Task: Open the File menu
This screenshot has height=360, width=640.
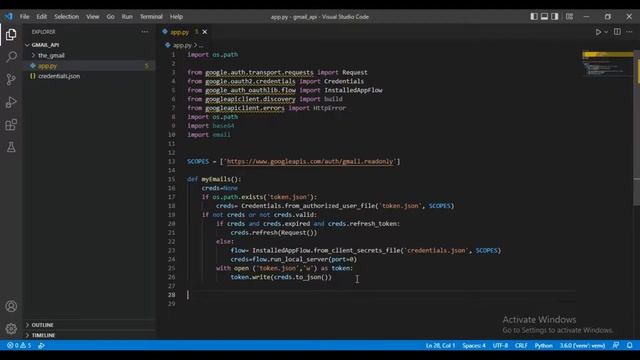Action: (x=24, y=17)
